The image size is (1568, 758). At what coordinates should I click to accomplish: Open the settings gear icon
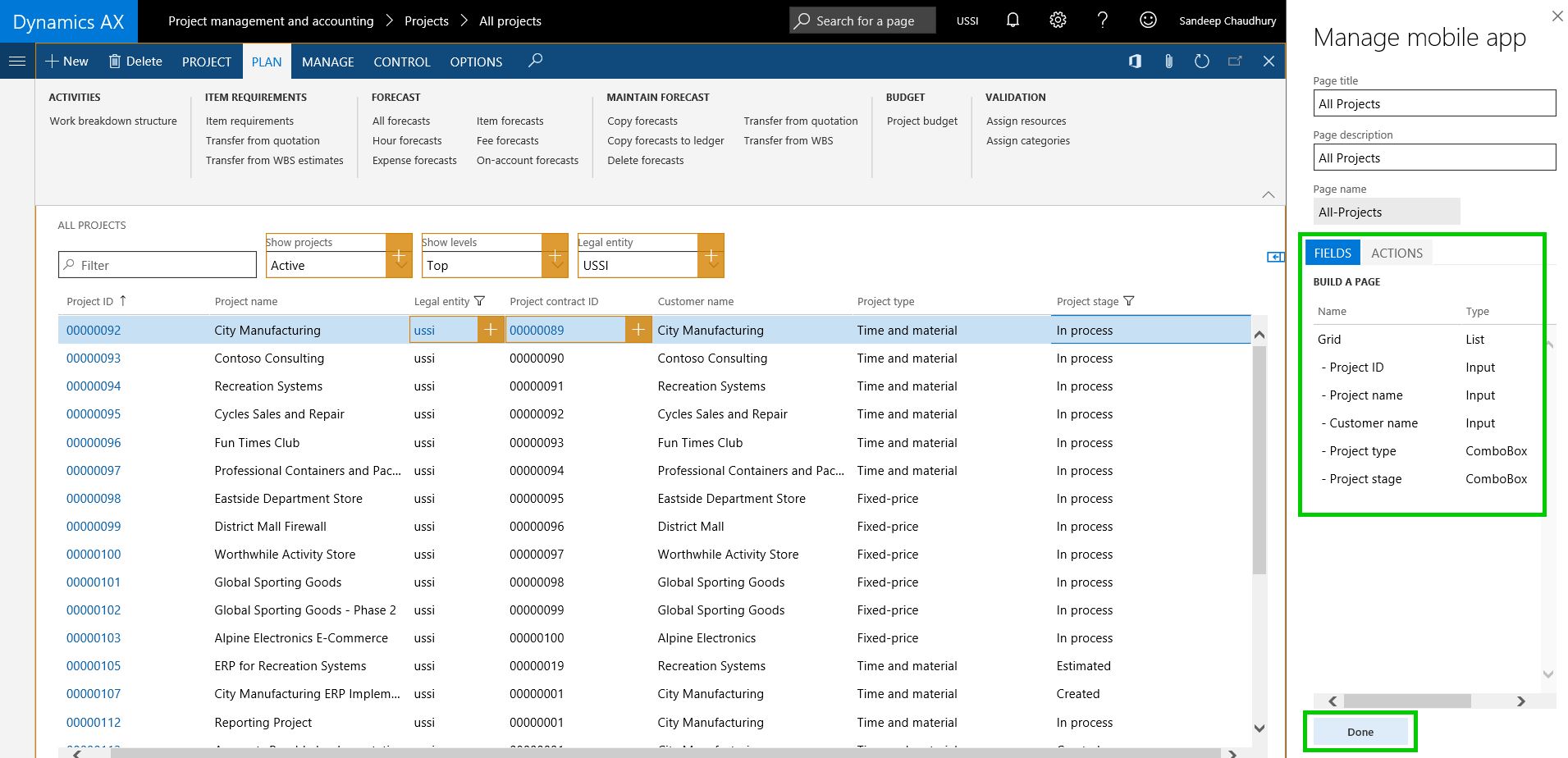tap(1058, 21)
